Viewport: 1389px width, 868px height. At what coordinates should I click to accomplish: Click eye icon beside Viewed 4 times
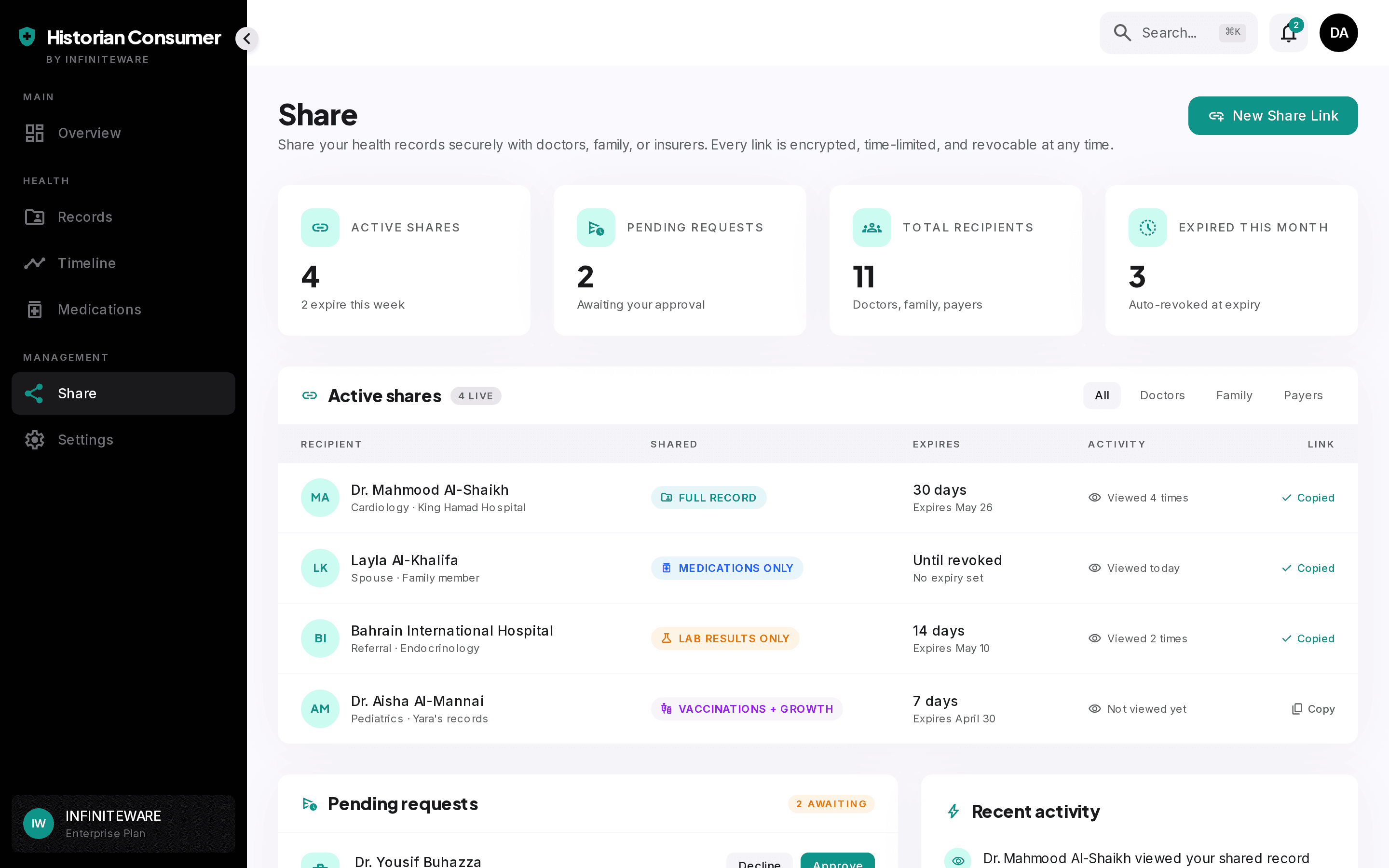[x=1094, y=498]
